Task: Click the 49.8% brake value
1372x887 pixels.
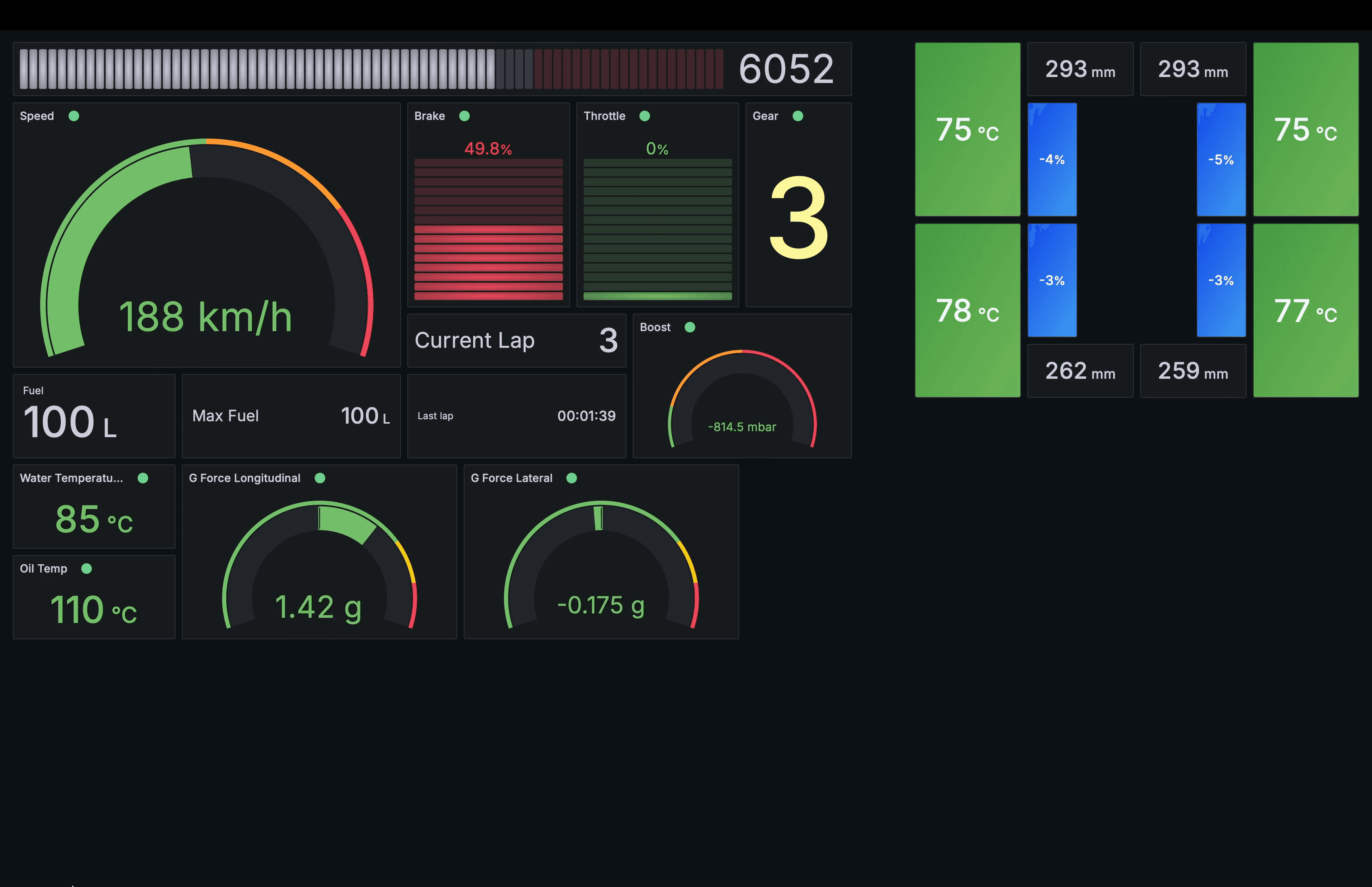Action: tap(488, 148)
